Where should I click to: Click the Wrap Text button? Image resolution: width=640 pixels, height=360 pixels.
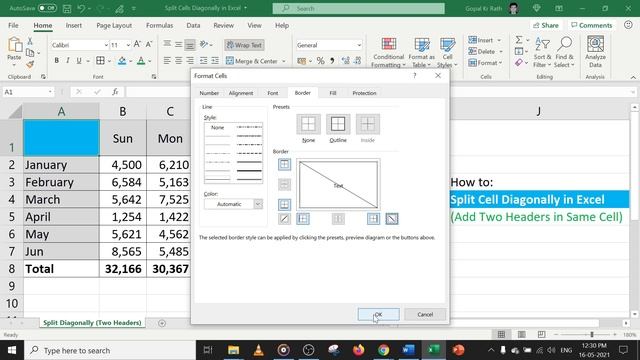tap(244, 45)
